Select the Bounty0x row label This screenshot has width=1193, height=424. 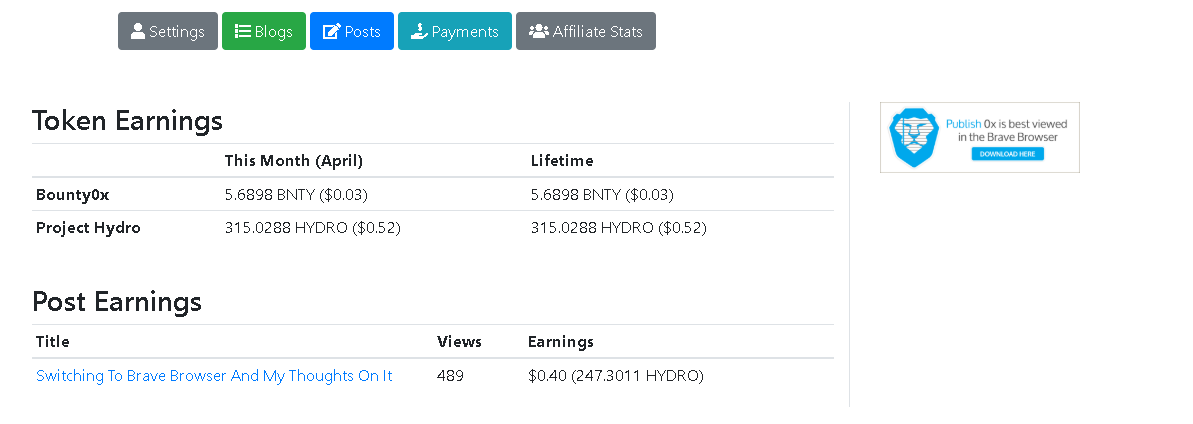click(72, 195)
